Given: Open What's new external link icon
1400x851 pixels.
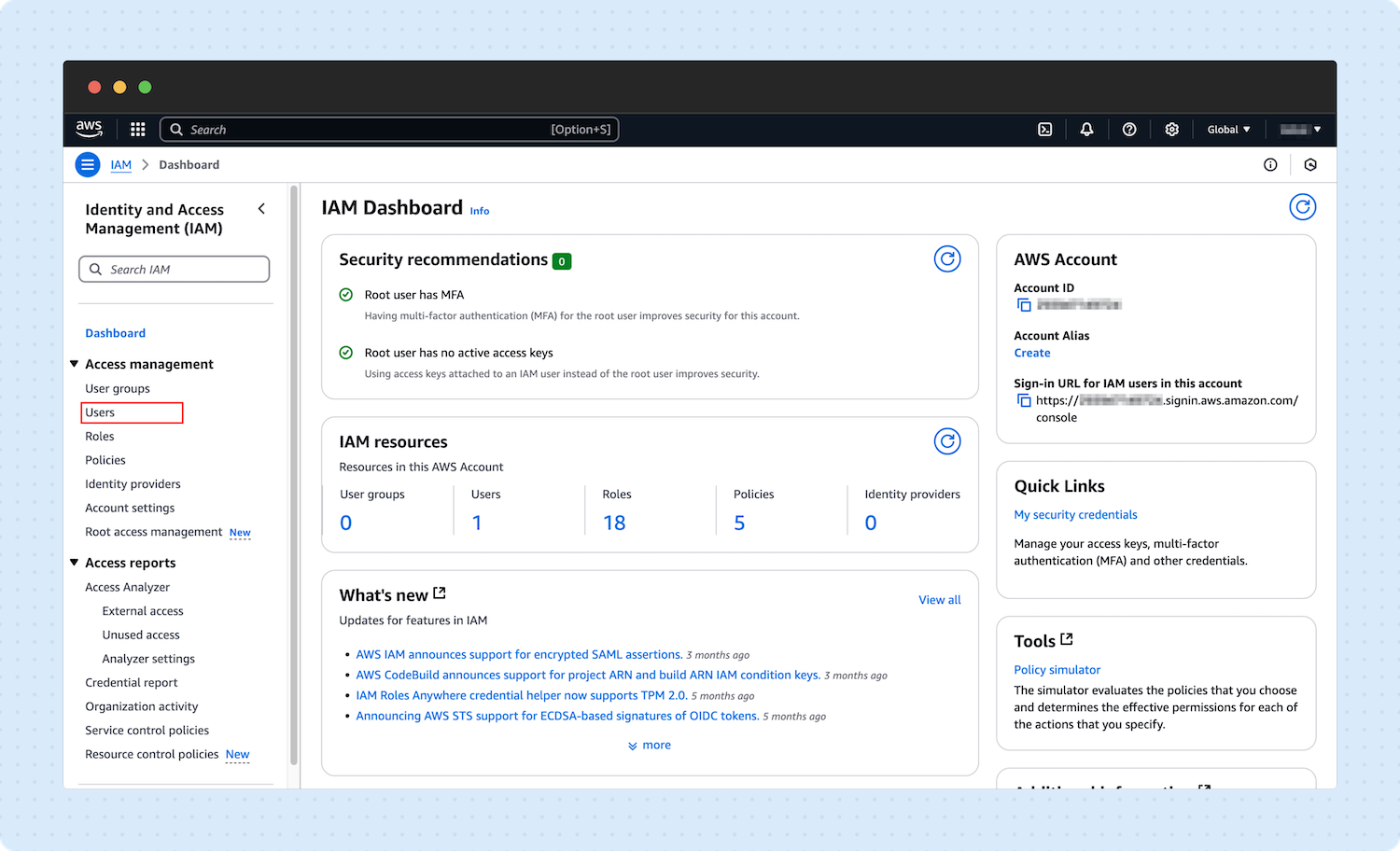Looking at the screenshot, I should pyautogui.click(x=440, y=593).
